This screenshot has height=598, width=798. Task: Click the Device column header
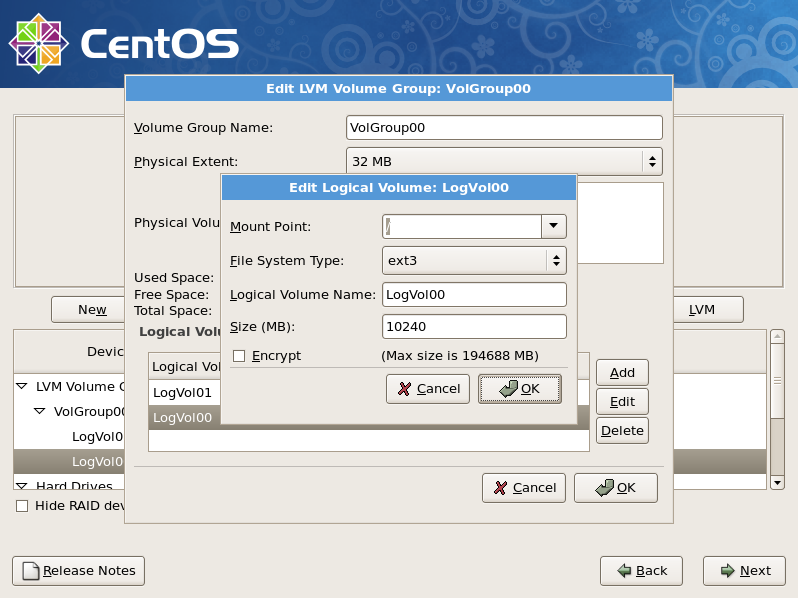[69, 352]
